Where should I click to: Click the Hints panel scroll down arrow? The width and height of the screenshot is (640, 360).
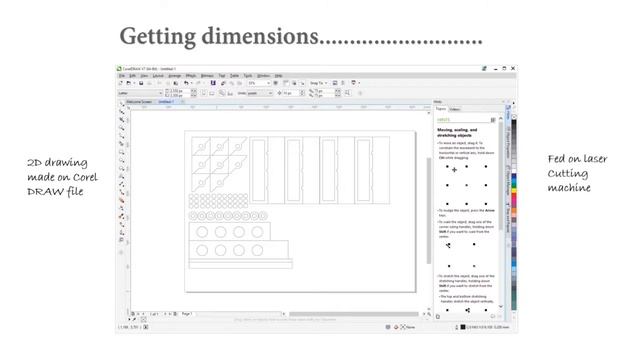click(x=501, y=307)
